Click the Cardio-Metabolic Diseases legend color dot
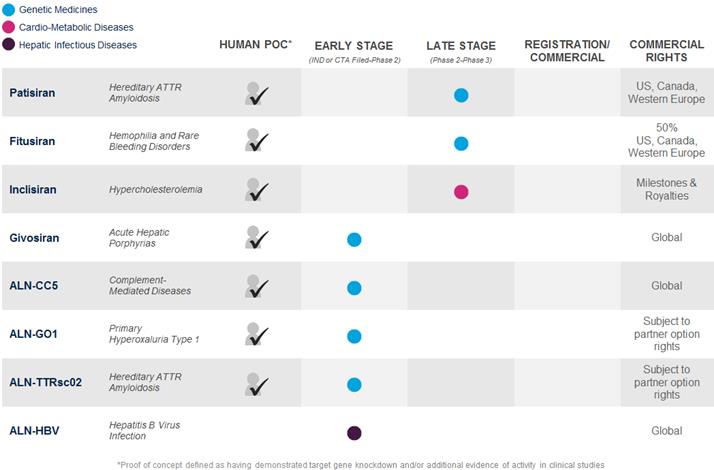This screenshot has height=470, width=714. click(x=8, y=27)
